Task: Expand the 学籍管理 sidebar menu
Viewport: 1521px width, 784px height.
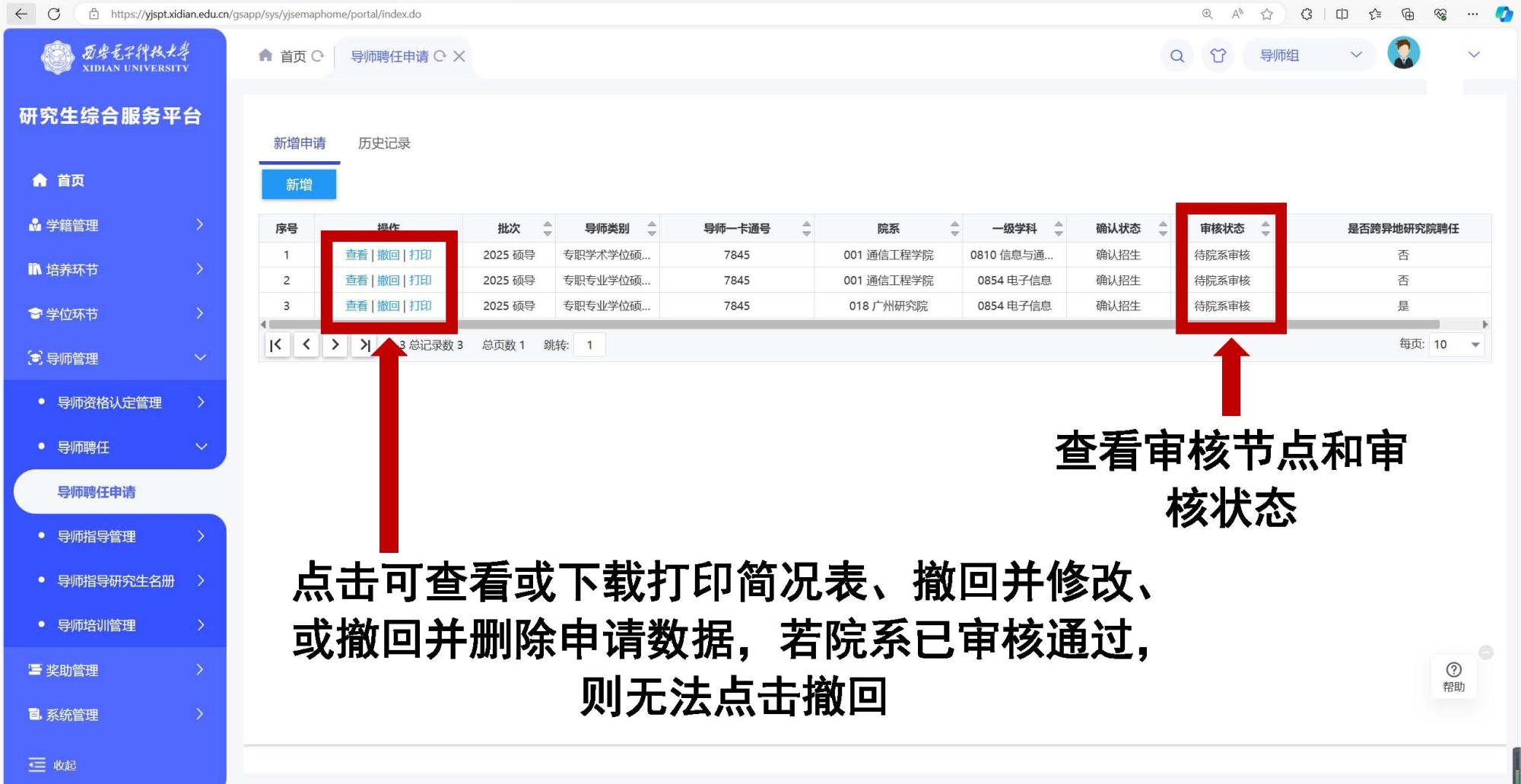Action: coord(114,225)
